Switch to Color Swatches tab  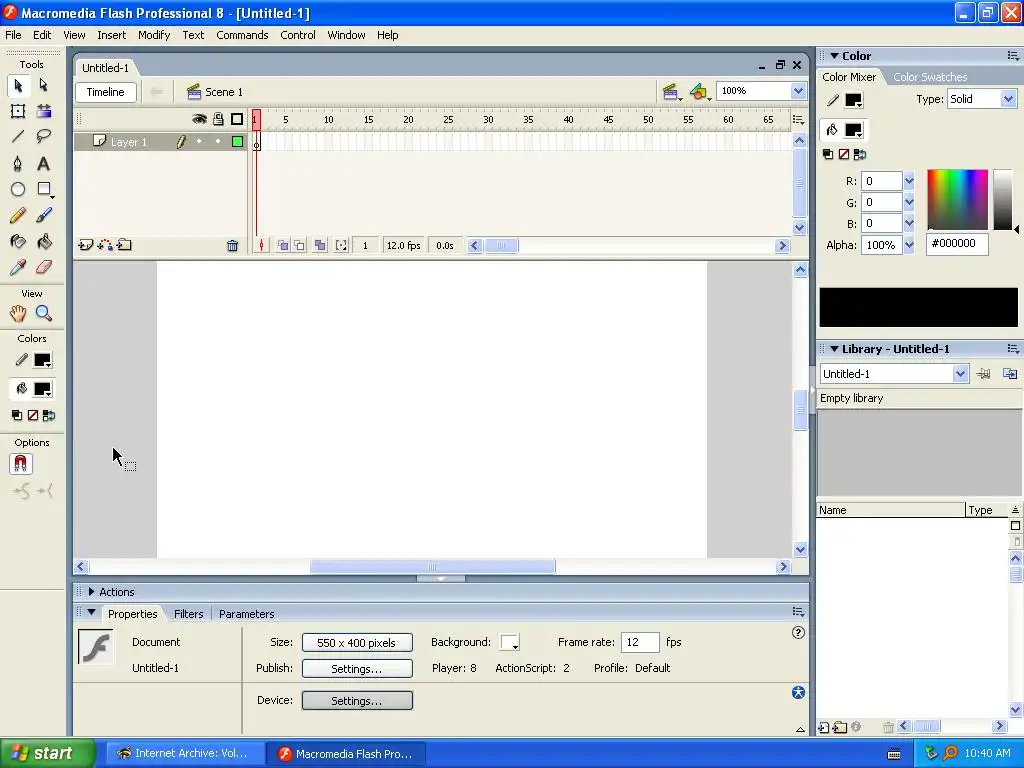[x=930, y=77]
